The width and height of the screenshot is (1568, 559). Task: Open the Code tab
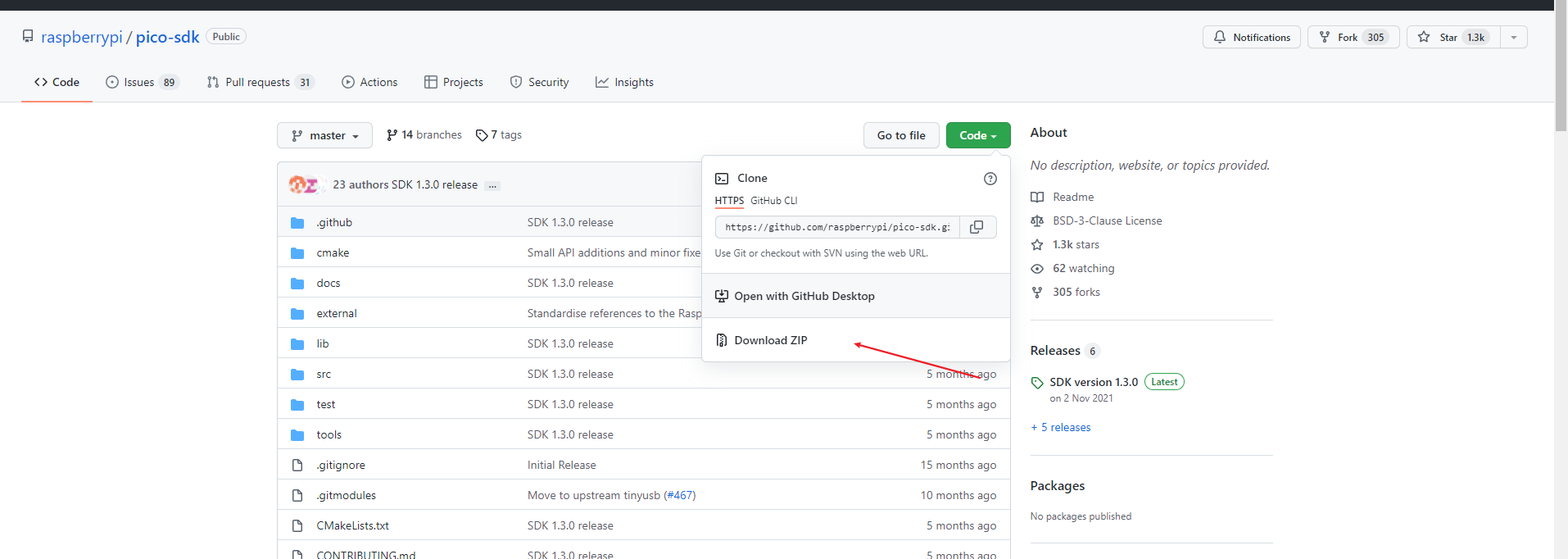point(57,82)
